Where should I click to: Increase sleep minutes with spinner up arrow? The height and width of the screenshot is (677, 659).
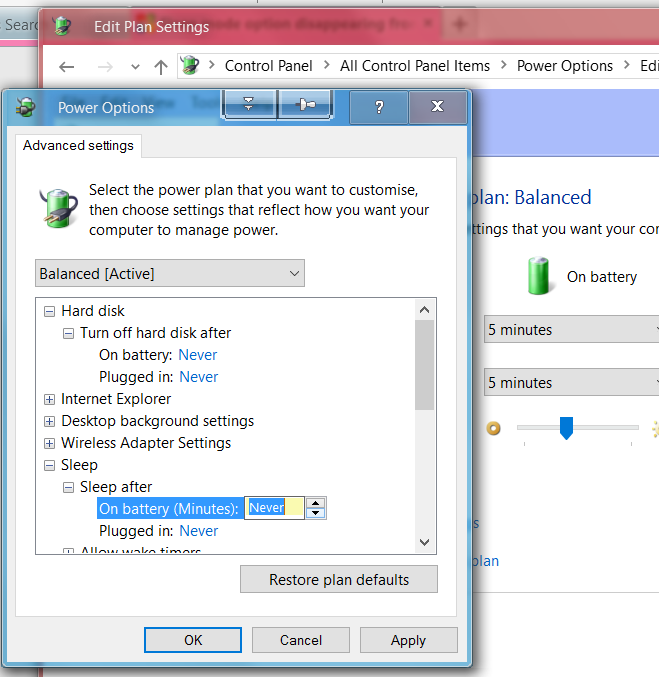(x=316, y=503)
